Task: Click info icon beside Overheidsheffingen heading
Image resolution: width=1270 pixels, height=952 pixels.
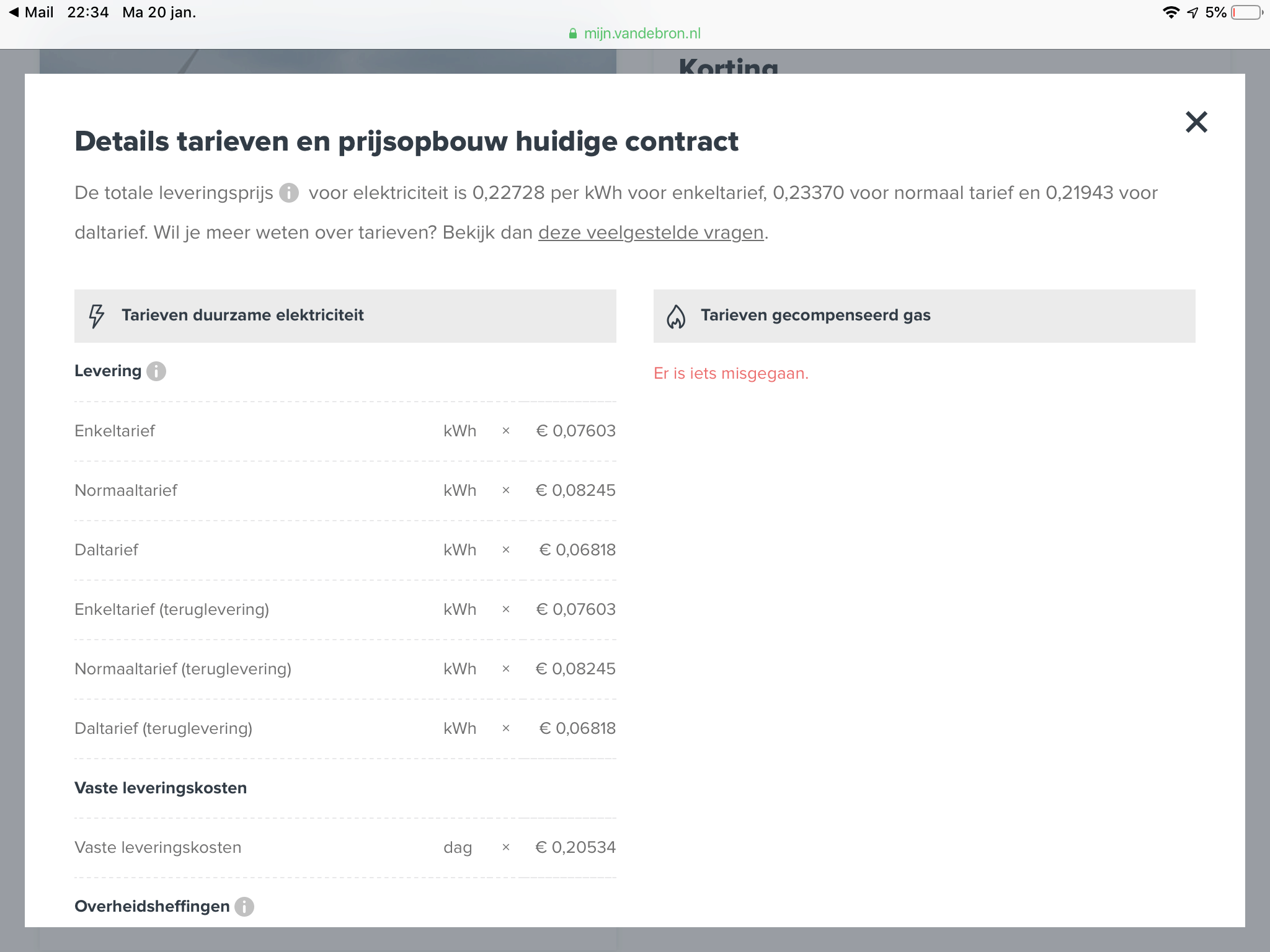Action: point(244,907)
